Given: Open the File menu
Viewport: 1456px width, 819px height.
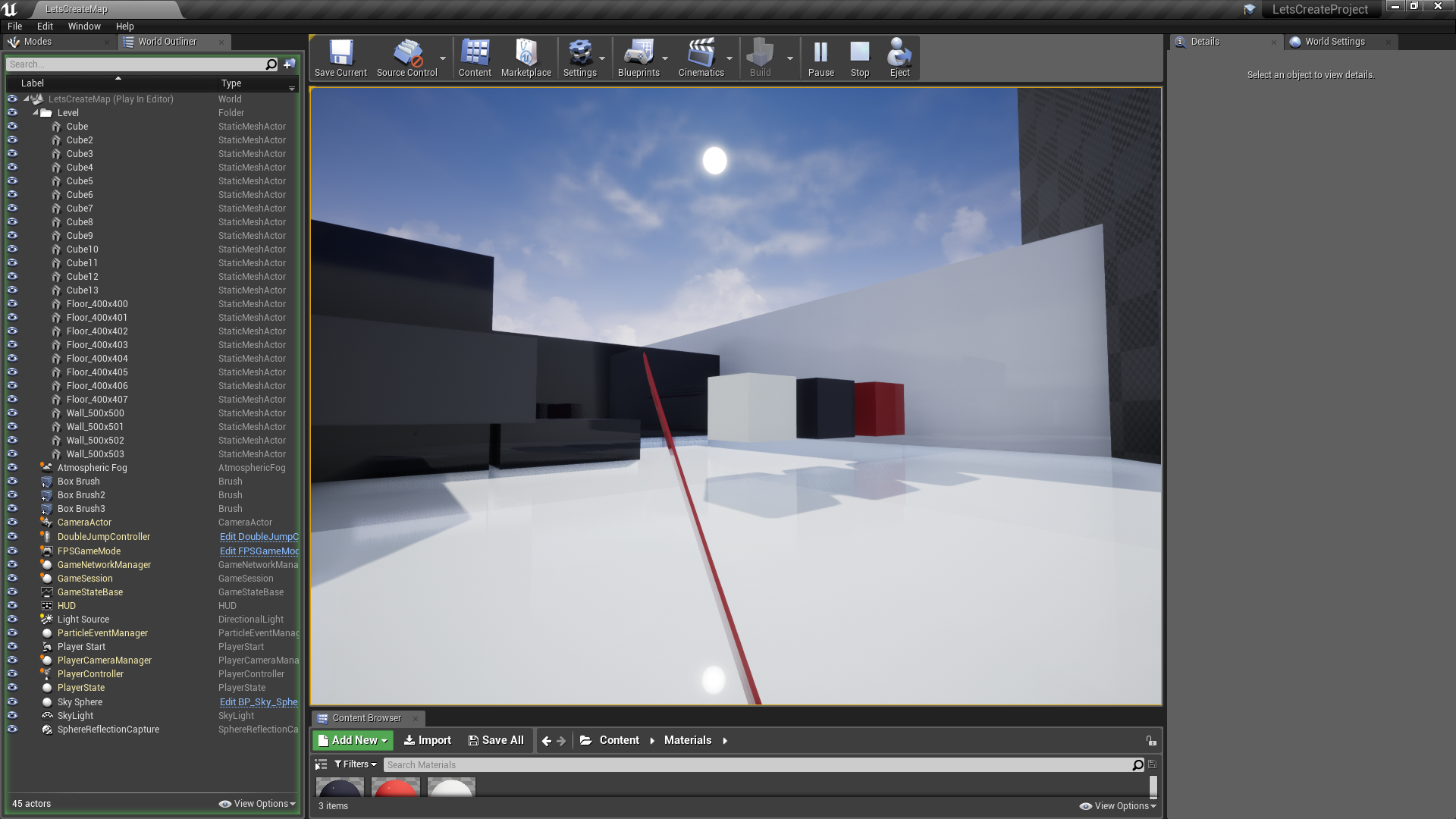Looking at the screenshot, I should pyautogui.click(x=15, y=26).
